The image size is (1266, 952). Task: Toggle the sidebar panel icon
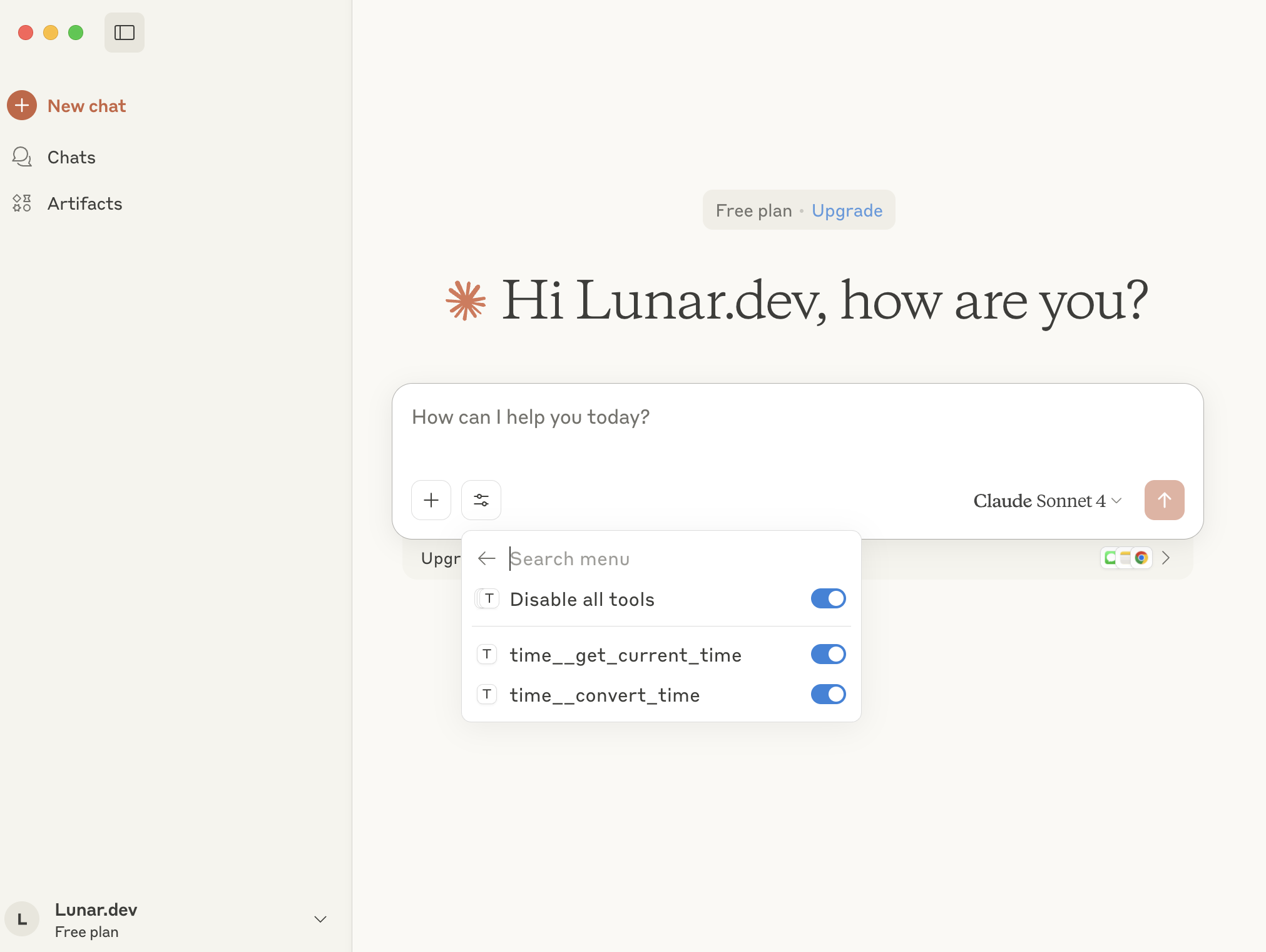point(125,33)
